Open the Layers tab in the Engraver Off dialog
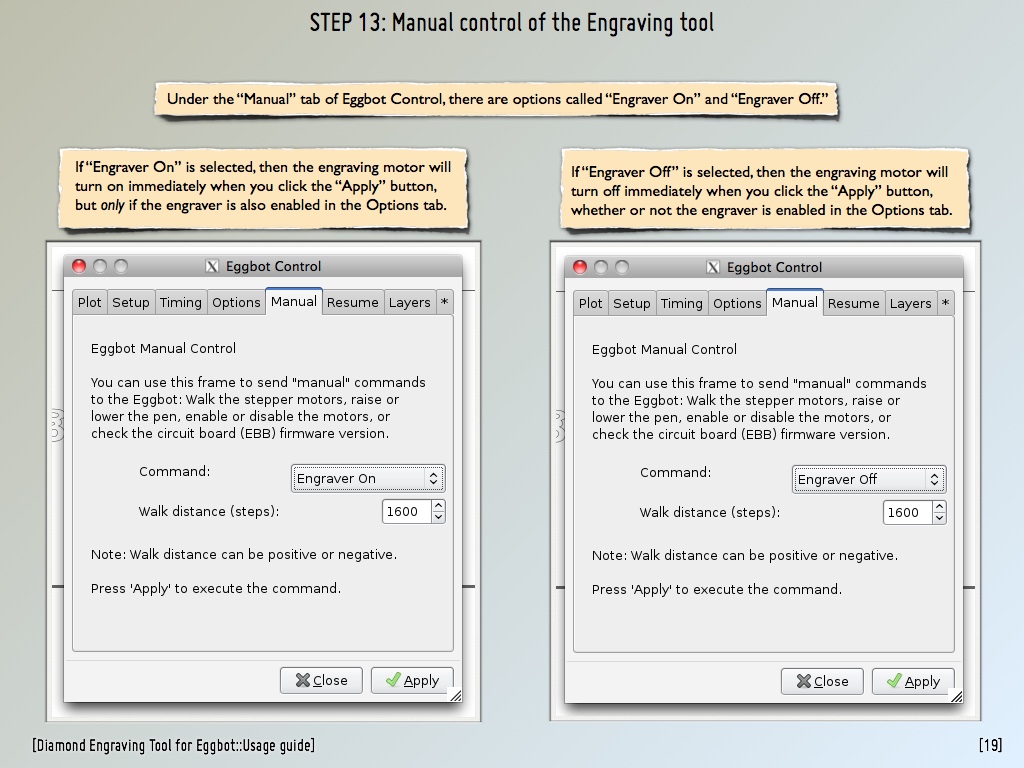Screen dimensions: 1024x768 (910, 303)
